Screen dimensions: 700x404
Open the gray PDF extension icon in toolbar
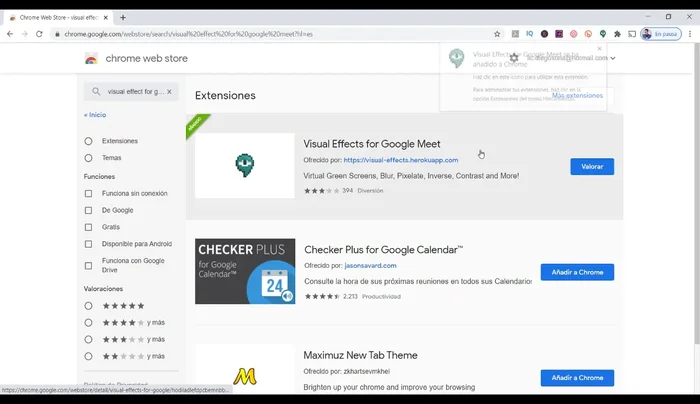(515, 34)
